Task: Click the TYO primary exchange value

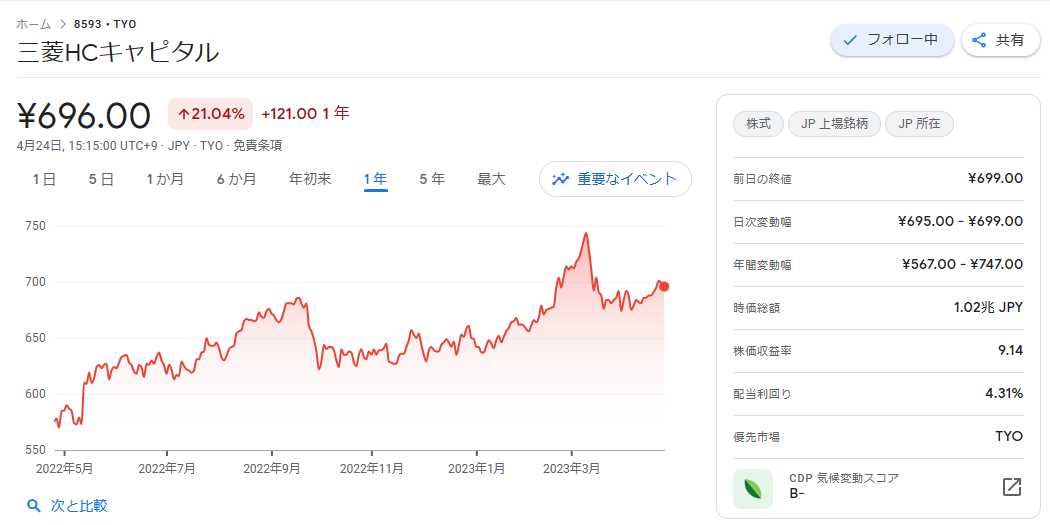Action: (1009, 436)
